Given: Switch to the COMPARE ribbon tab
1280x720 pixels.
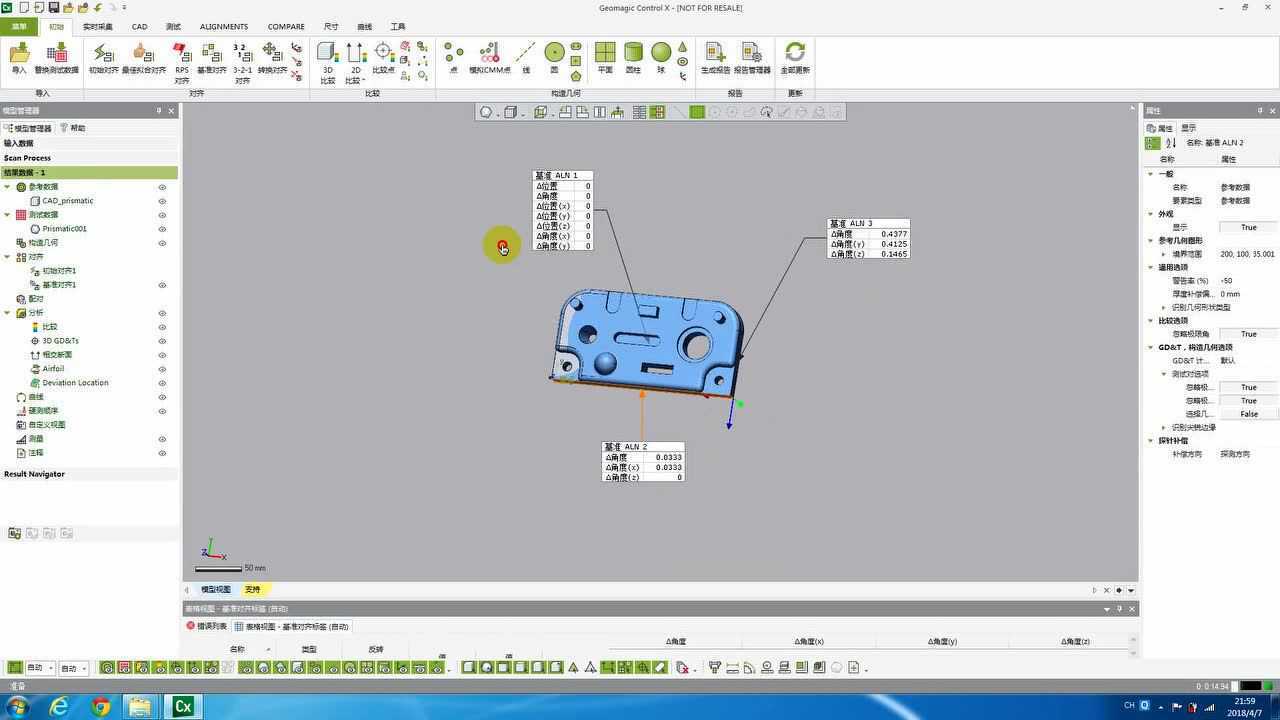Looking at the screenshot, I should click(286, 27).
